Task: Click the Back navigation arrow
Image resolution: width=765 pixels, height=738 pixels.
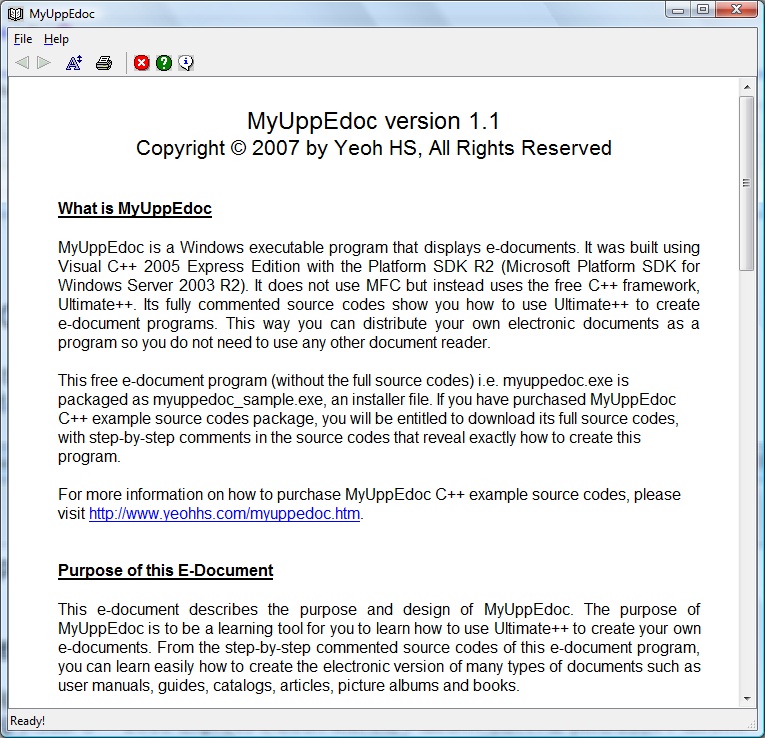Action: tap(22, 62)
